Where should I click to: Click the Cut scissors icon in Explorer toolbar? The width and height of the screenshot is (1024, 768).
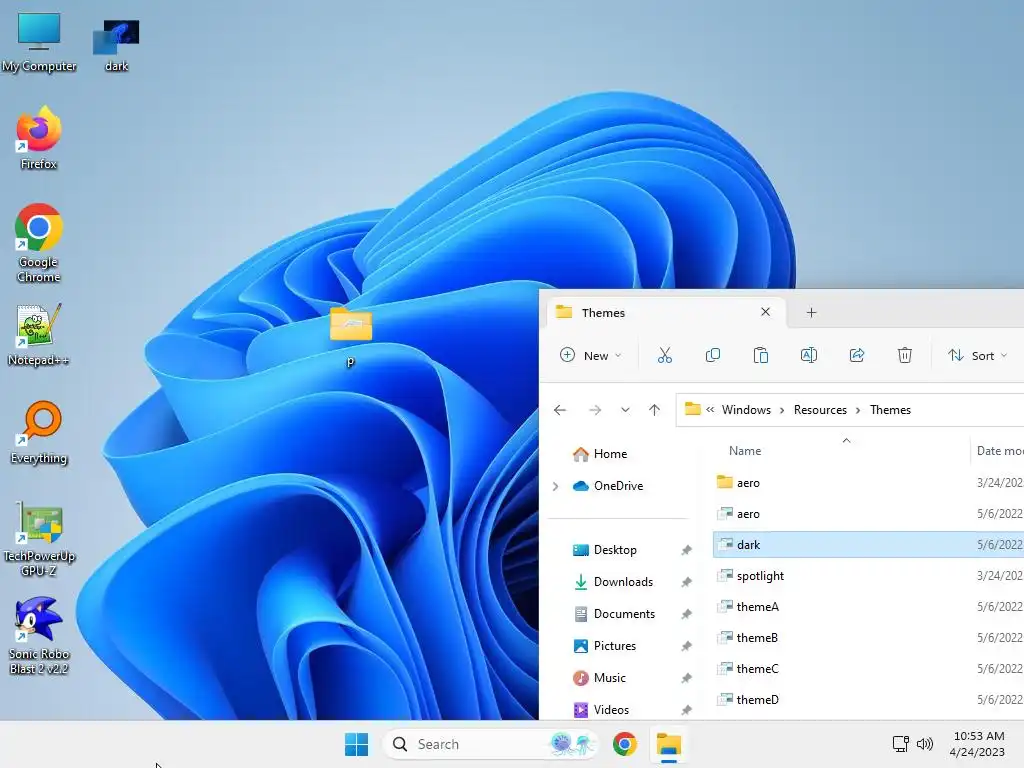(664, 355)
